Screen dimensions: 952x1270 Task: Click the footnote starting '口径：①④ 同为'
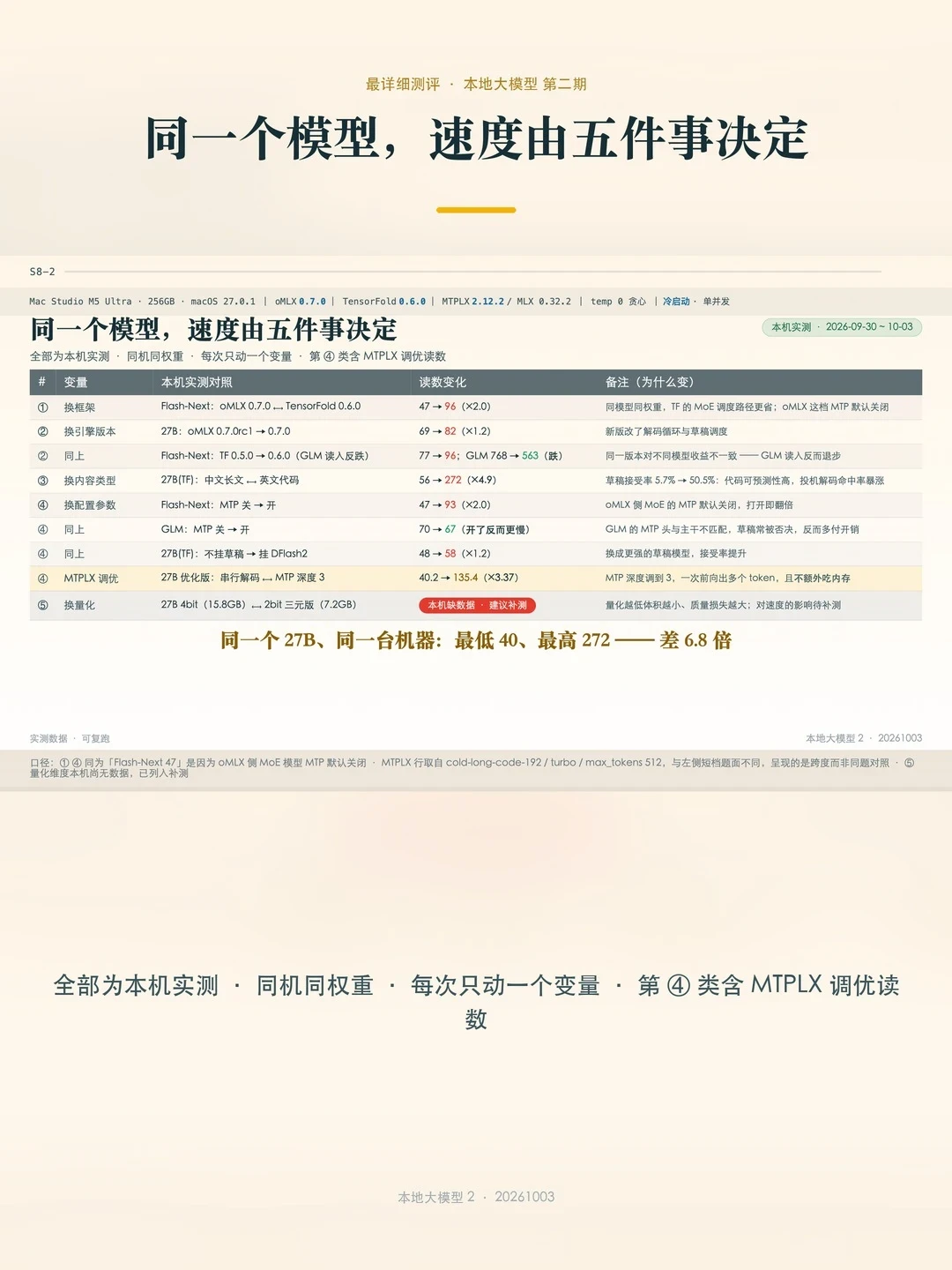click(472, 767)
